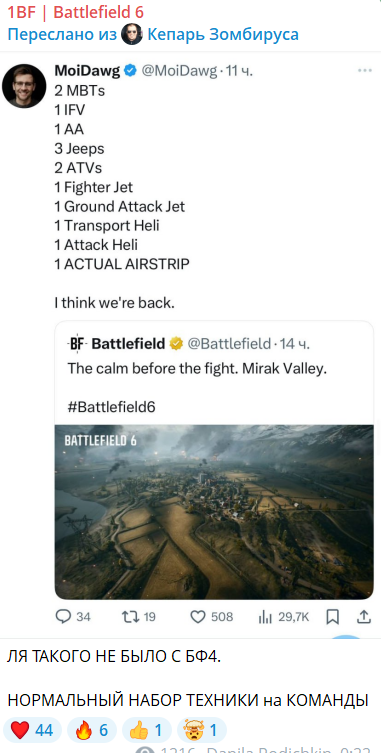Bookmark the tweet with bookmark icon

(x=332, y=617)
